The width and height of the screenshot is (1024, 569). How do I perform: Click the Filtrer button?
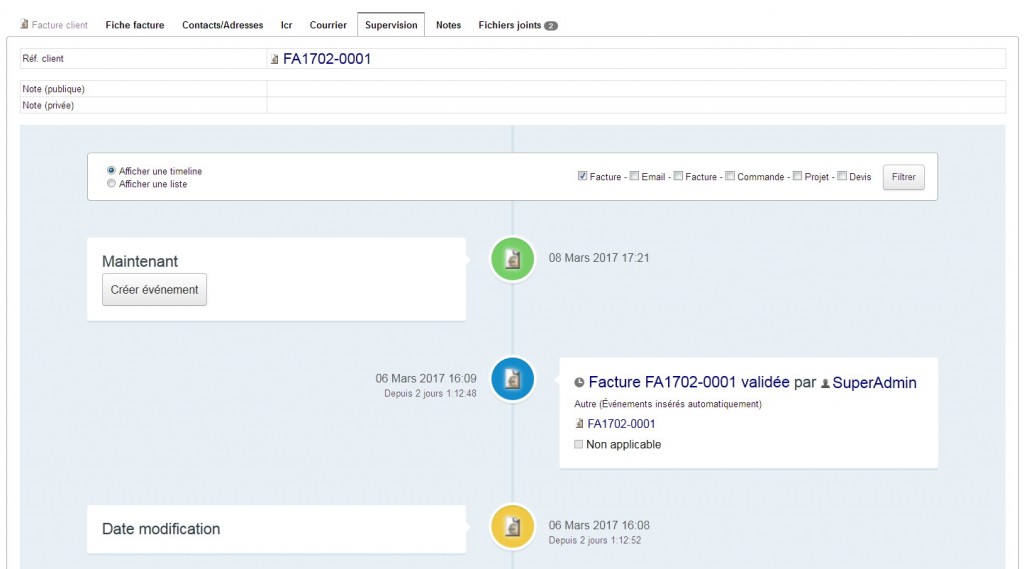(904, 177)
